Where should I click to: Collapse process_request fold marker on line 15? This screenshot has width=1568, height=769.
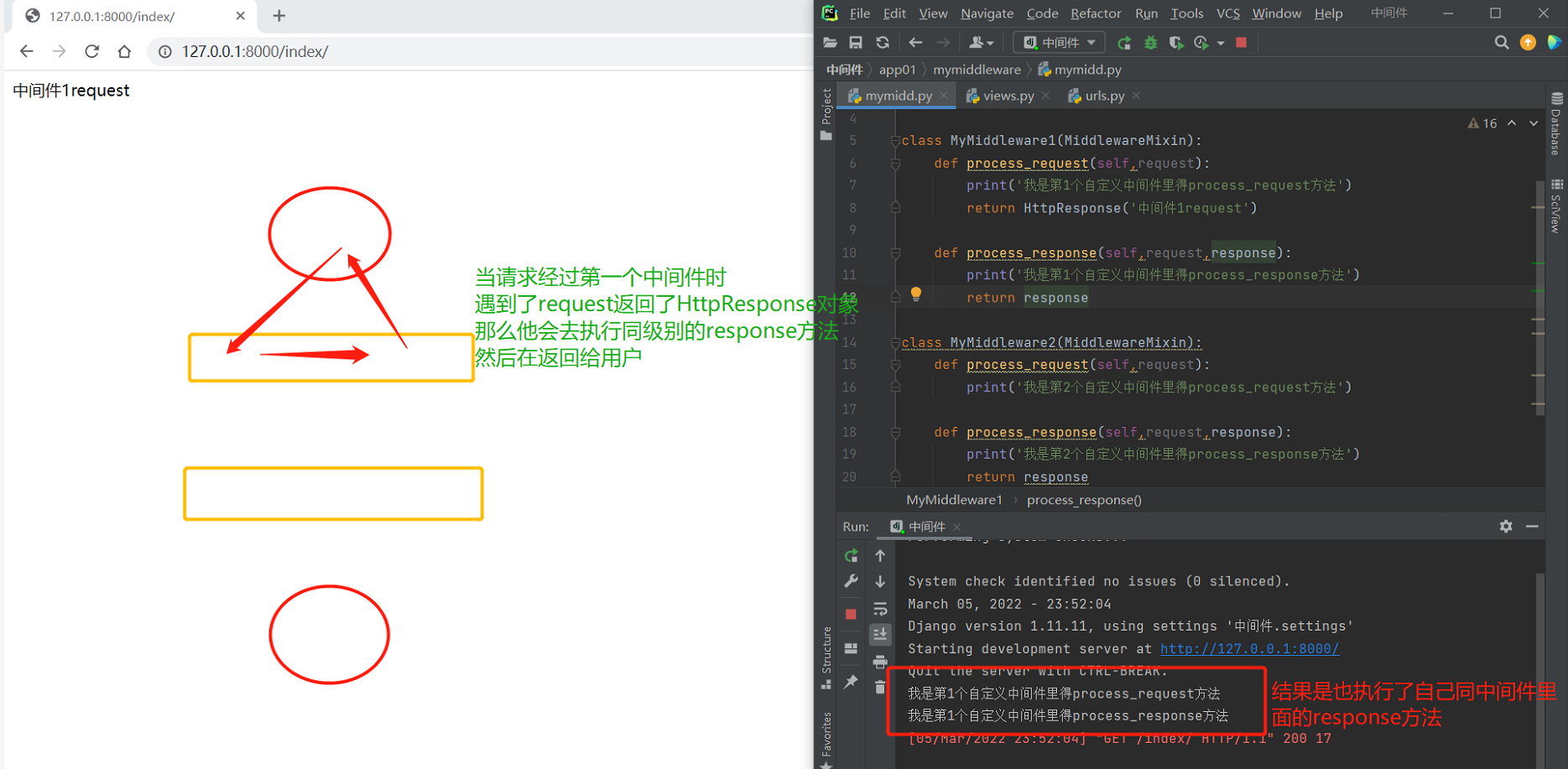click(895, 365)
